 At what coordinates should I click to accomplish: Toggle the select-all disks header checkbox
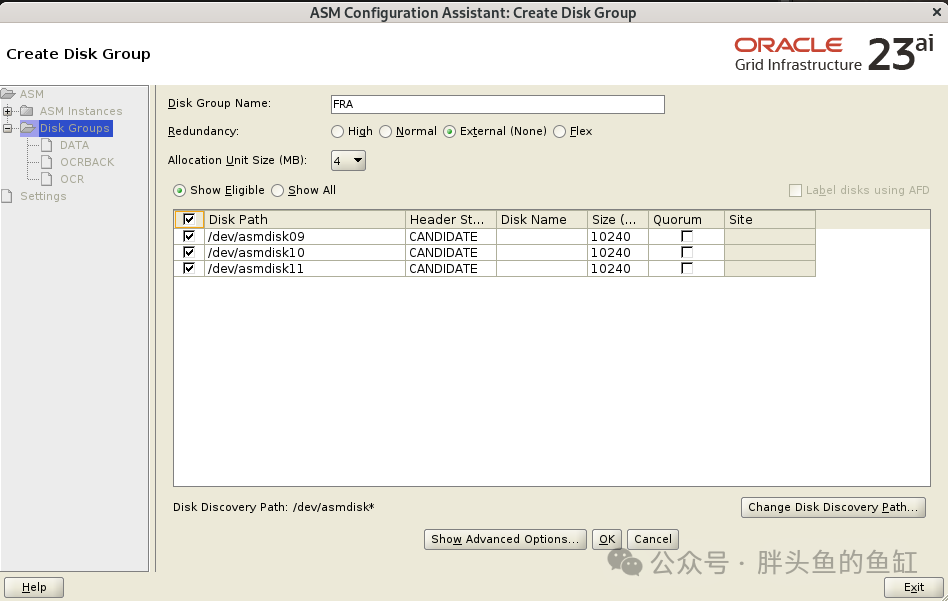pyautogui.click(x=189, y=219)
